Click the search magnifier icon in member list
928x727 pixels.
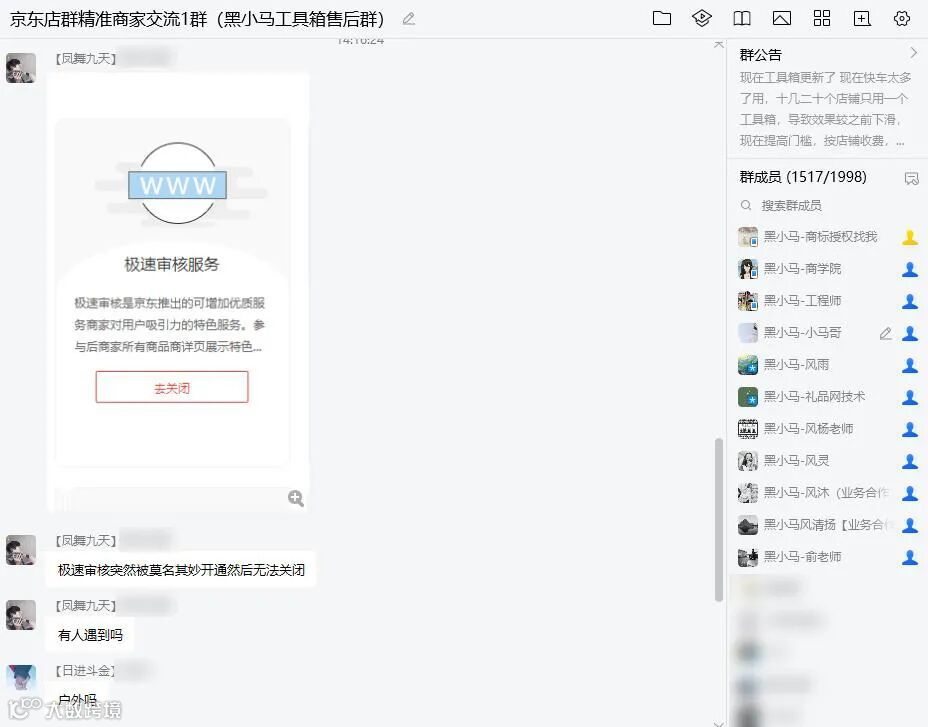746,205
